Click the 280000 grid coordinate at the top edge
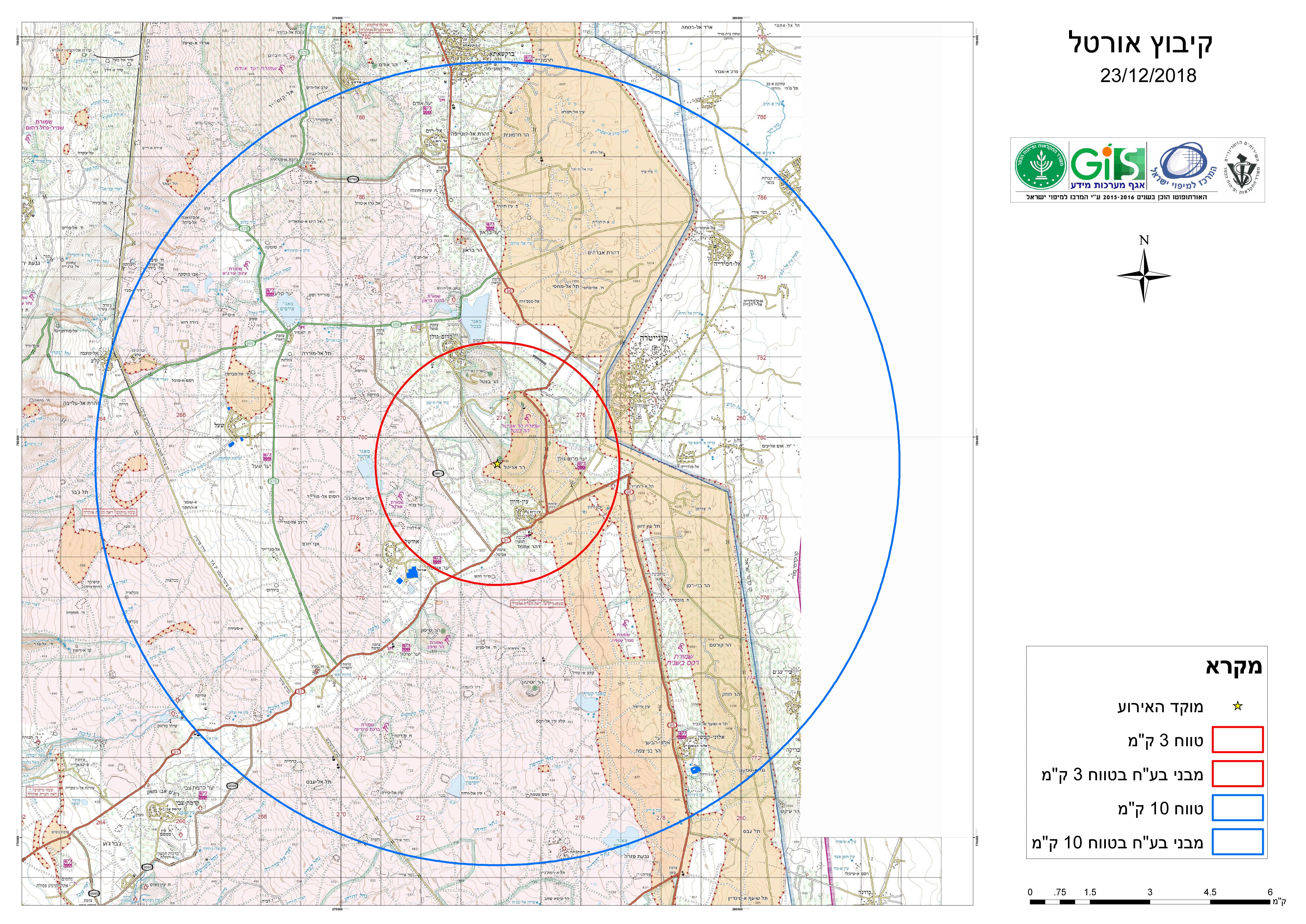This screenshot has height=924, width=1306. click(737, 18)
